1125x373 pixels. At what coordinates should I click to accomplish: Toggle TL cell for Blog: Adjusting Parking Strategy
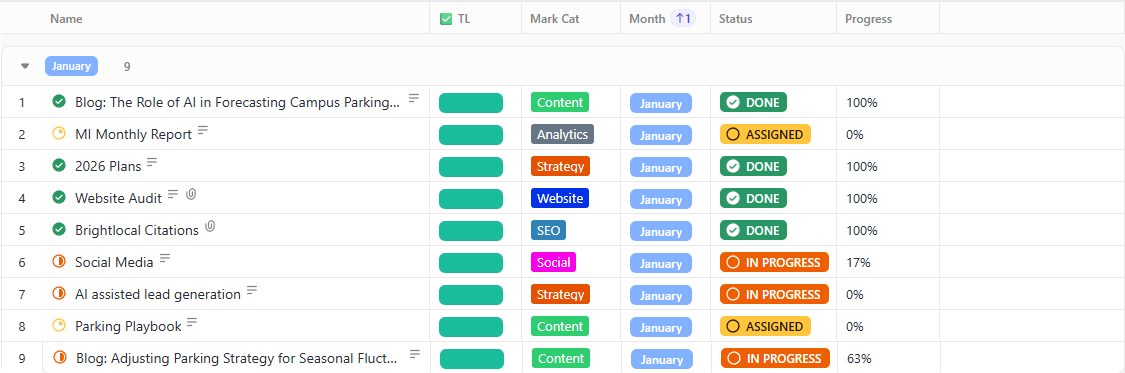pos(471,359)
